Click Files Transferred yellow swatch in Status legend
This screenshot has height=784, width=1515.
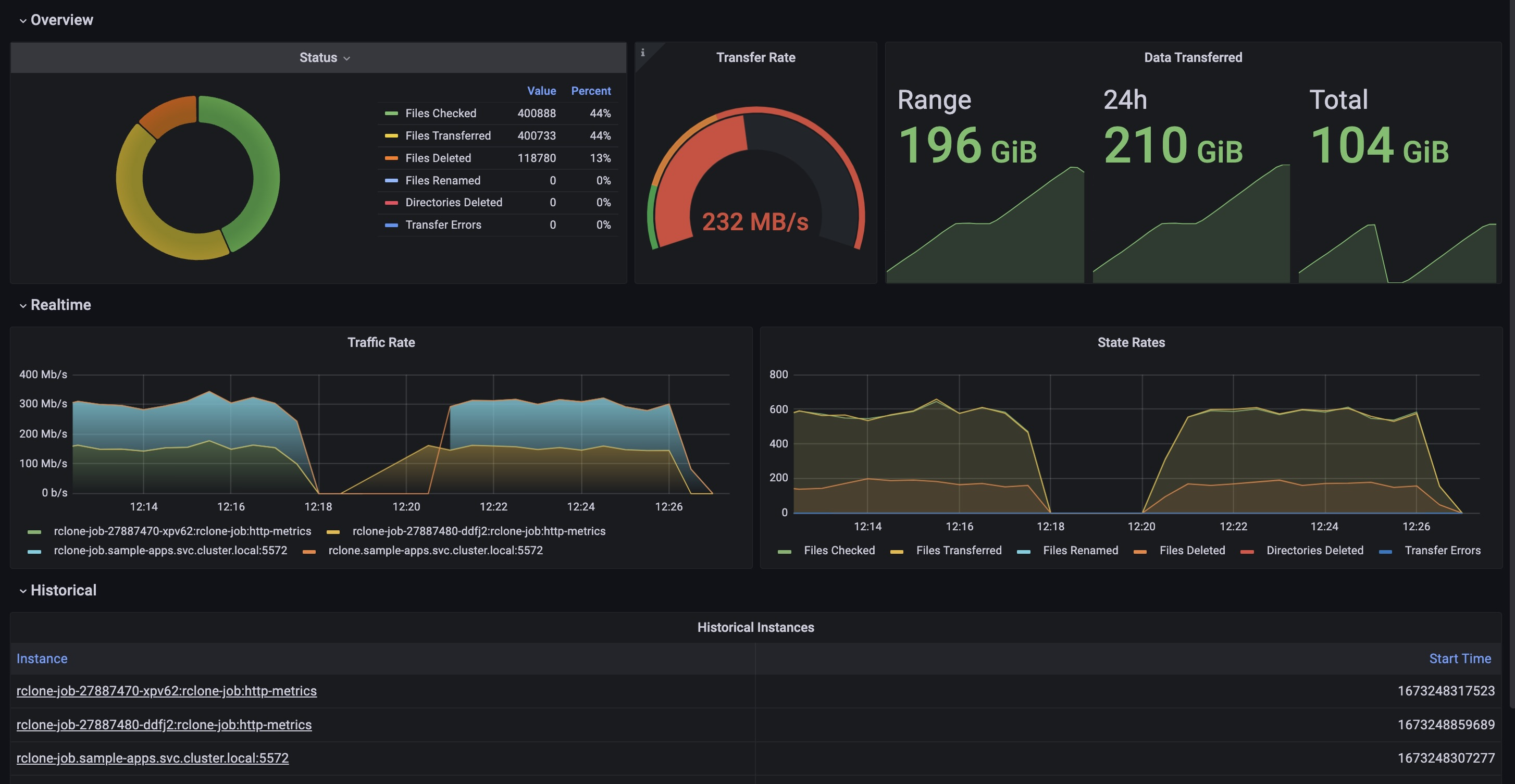pyautogui.click(x=391, y=136)
